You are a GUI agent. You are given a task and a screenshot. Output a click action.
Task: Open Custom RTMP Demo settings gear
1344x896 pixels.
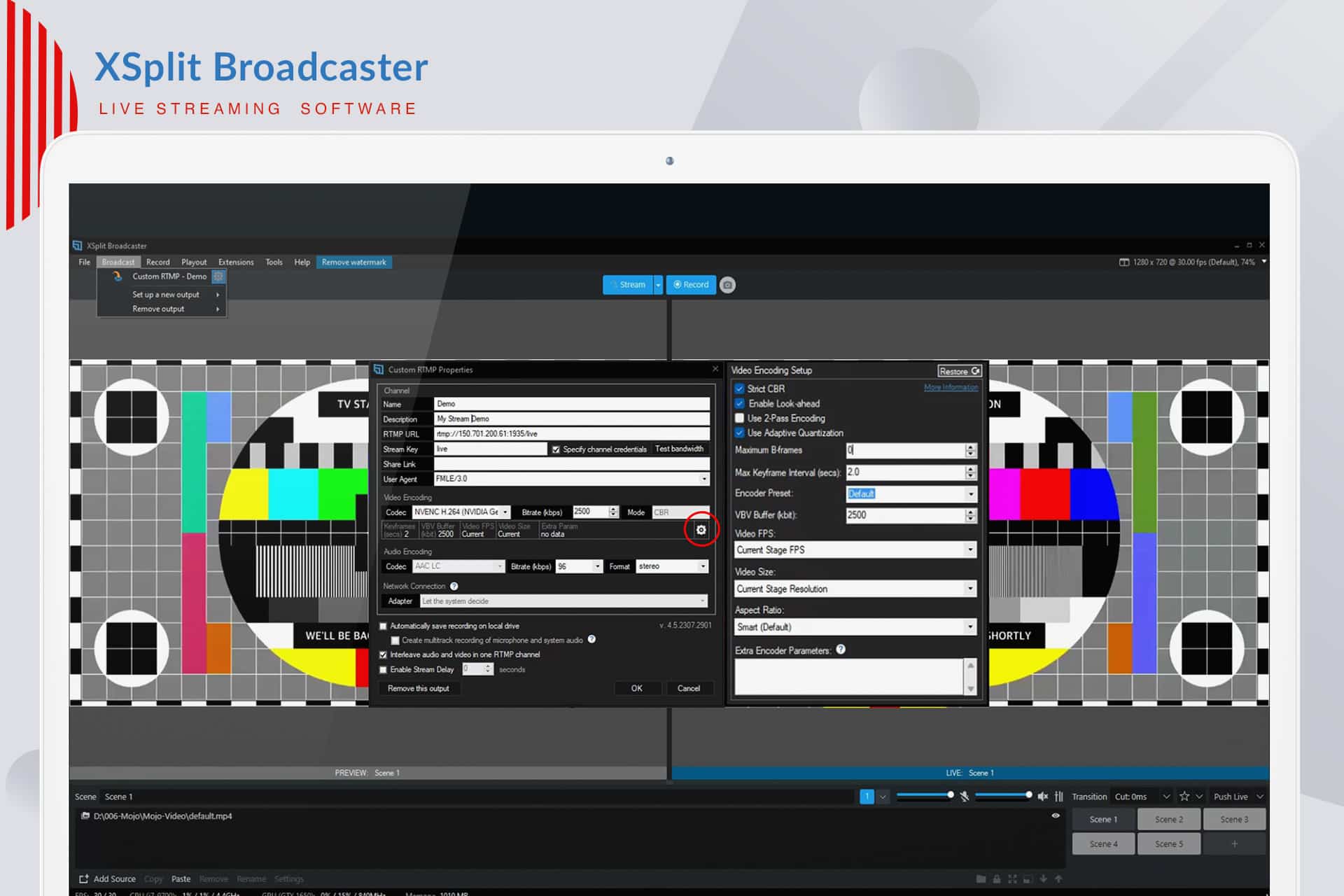pos(218,276)
